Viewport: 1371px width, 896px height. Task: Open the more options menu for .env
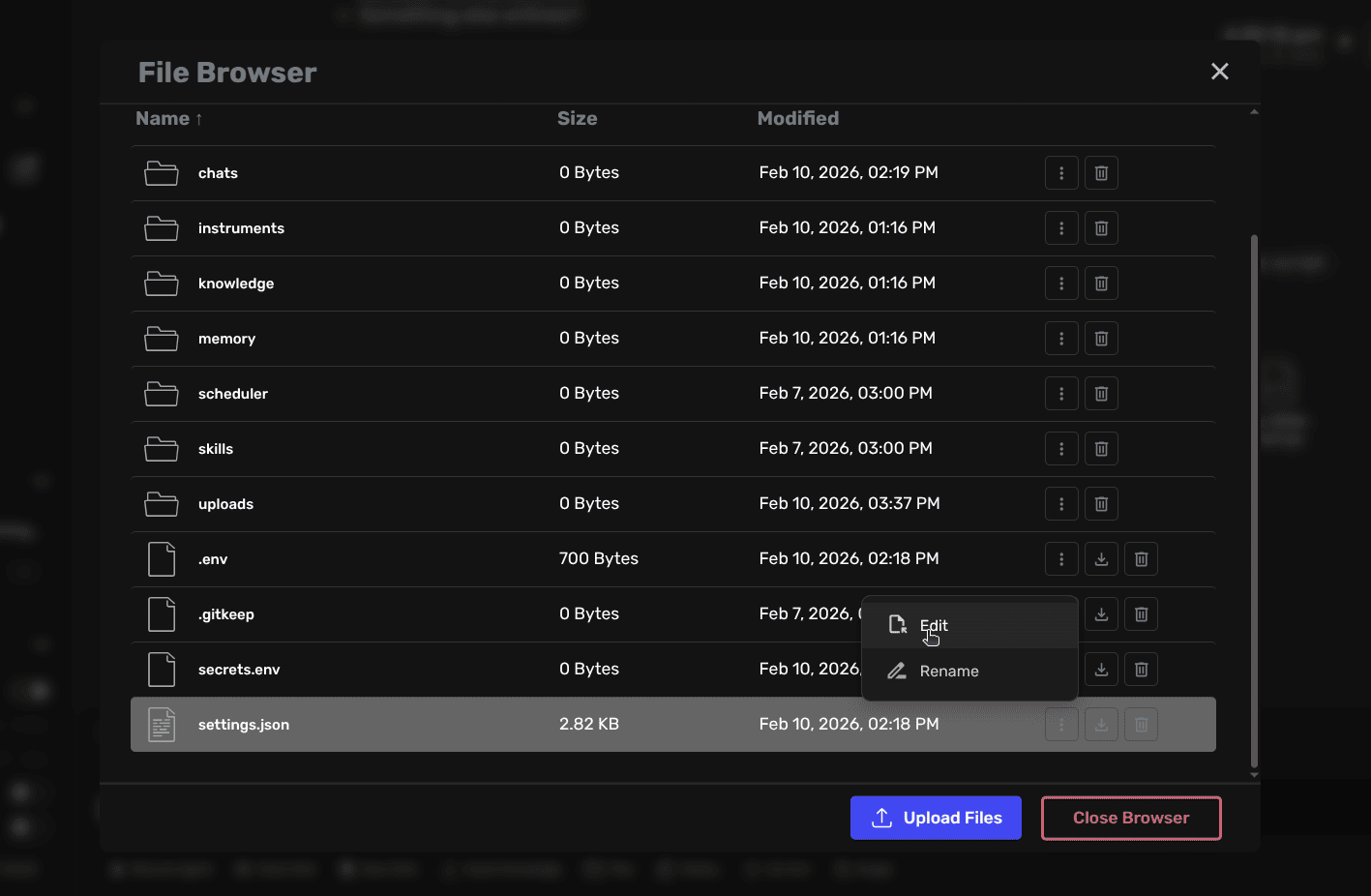(1061, 559)
